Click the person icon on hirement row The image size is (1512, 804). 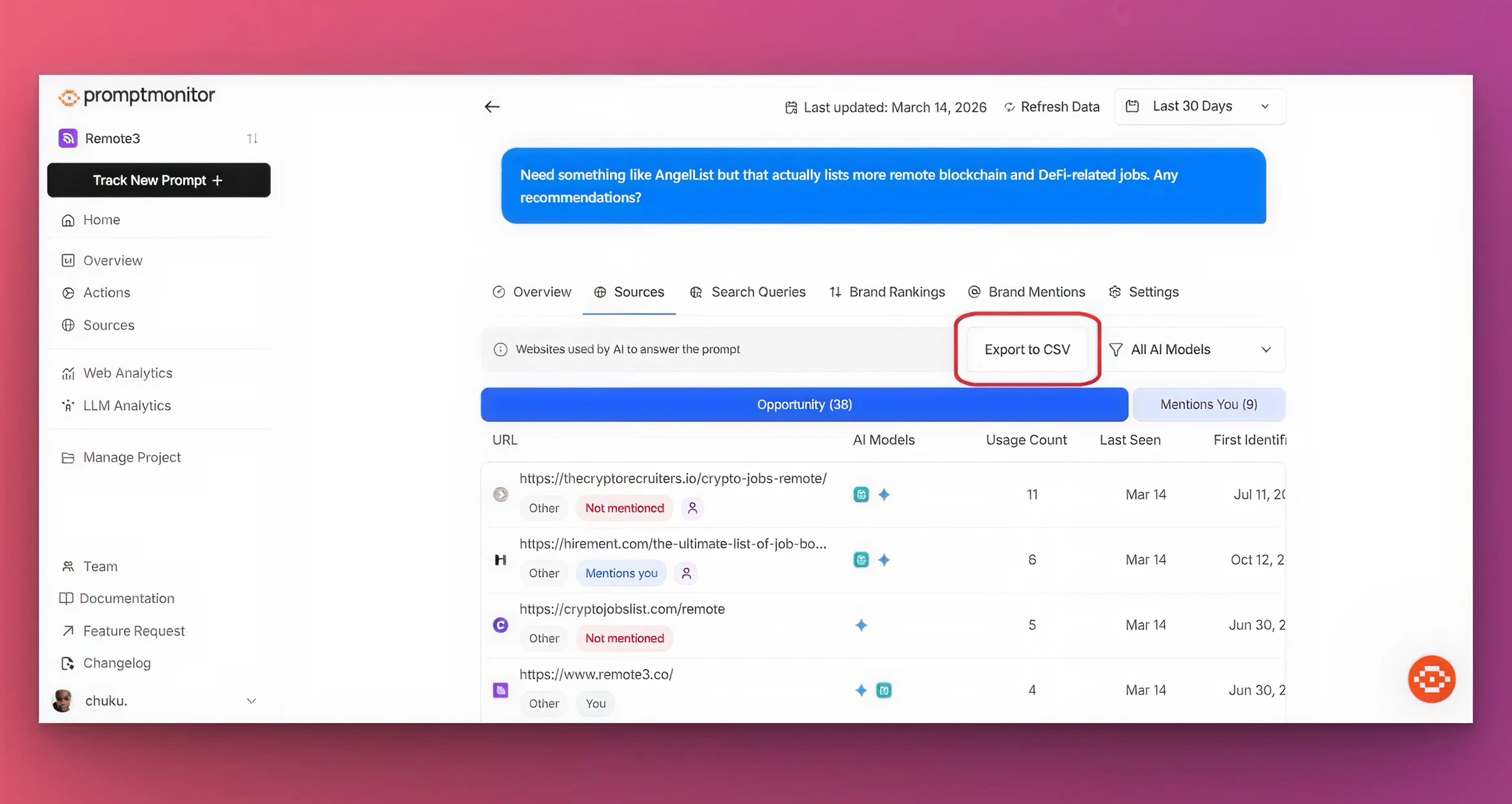pos(686,573)
